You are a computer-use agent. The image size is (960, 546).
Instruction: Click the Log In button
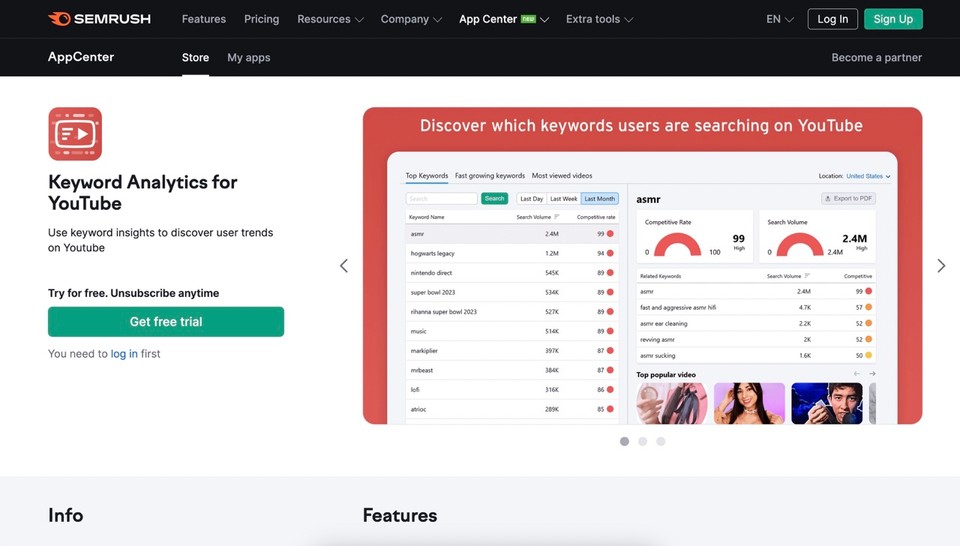833,19
